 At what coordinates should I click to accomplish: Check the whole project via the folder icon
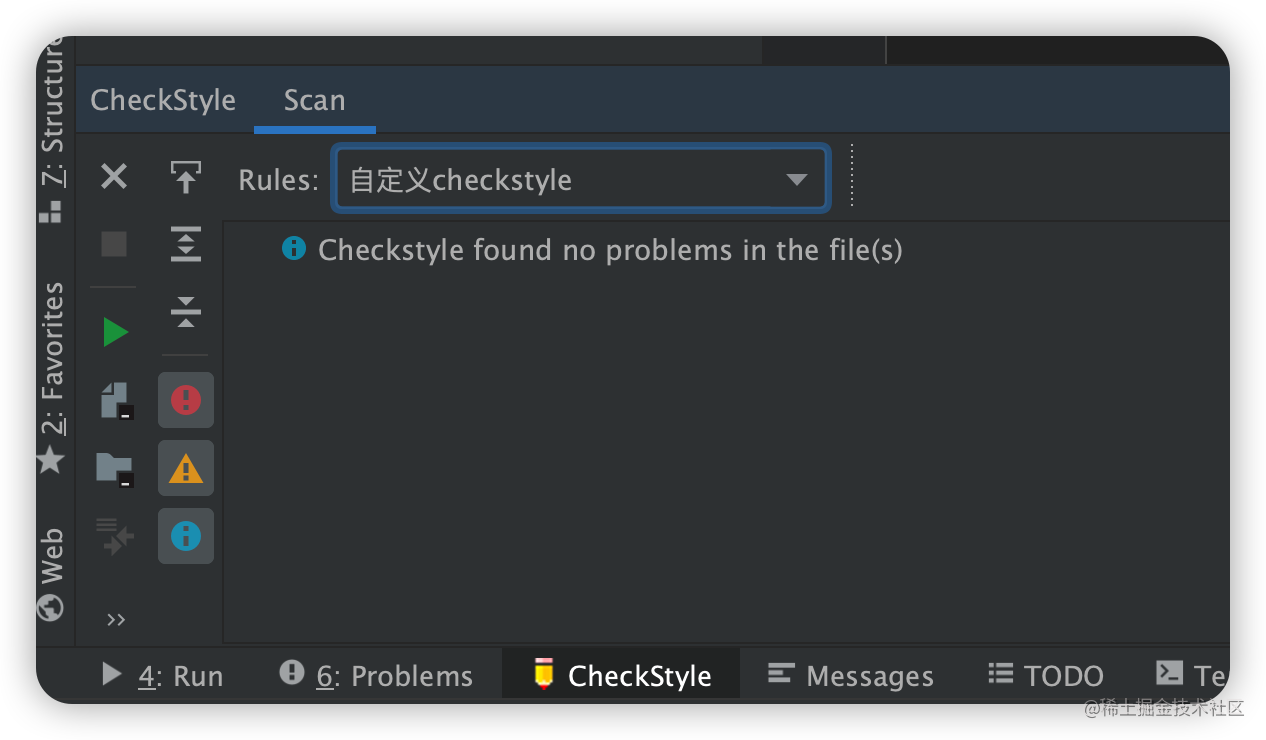(x=113, y=467)
